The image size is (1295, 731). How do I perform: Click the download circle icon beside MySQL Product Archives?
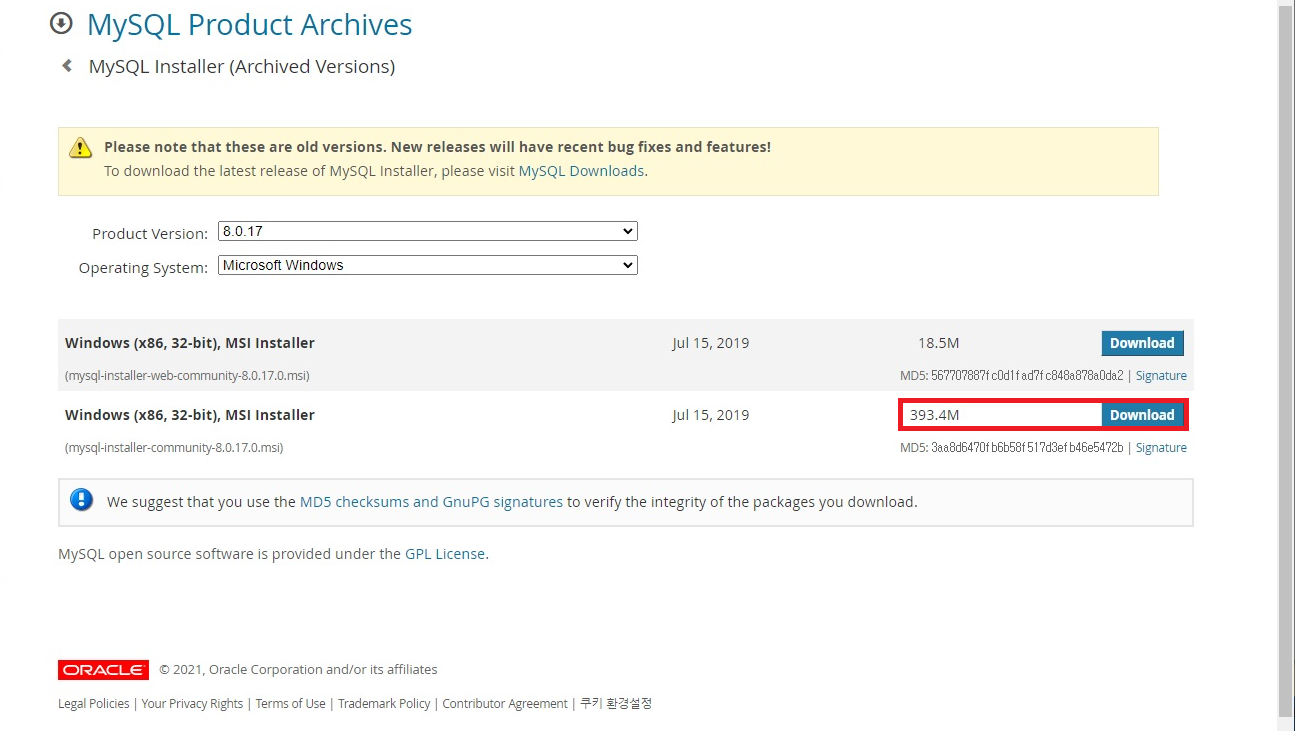(x=61, y=23)
